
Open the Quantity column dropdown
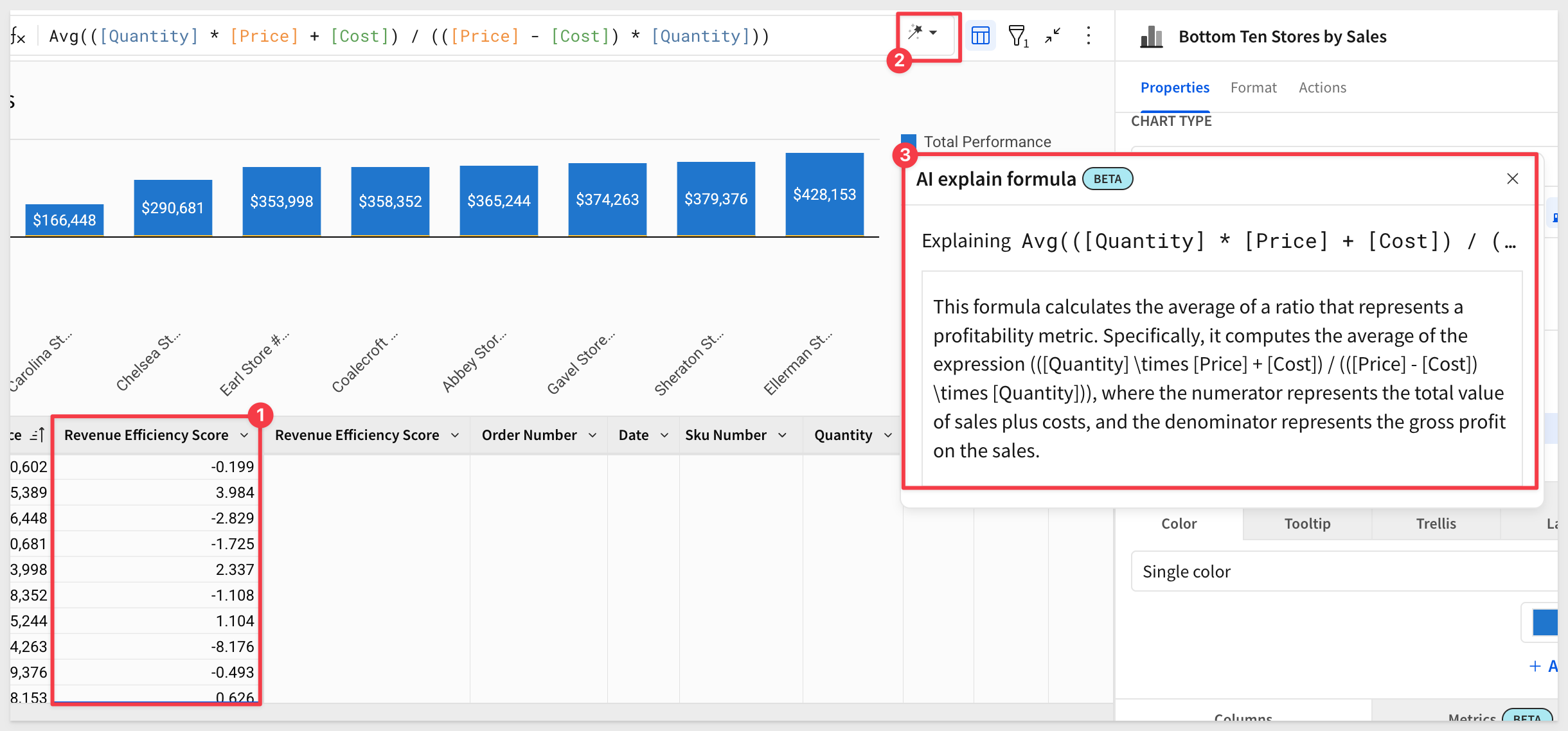click(887, 436)
